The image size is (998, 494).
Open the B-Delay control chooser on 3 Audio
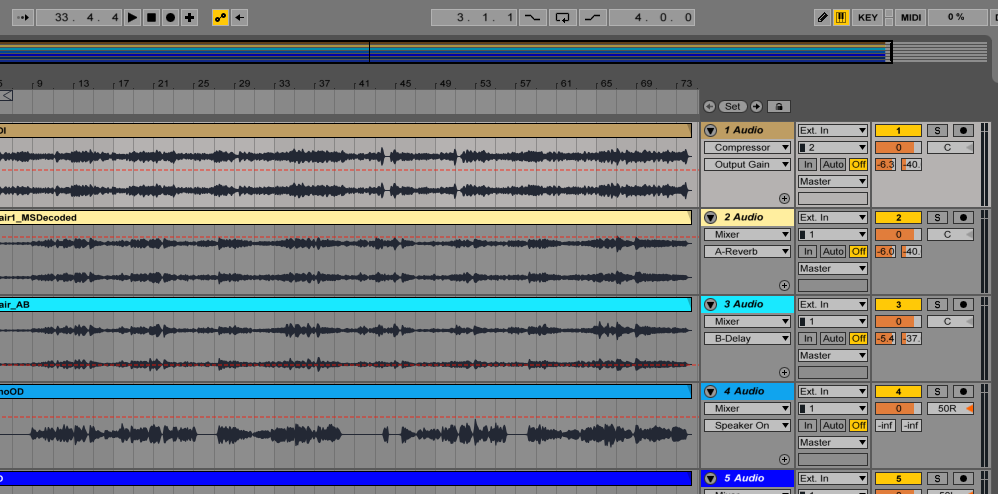[x=747, y=339]
